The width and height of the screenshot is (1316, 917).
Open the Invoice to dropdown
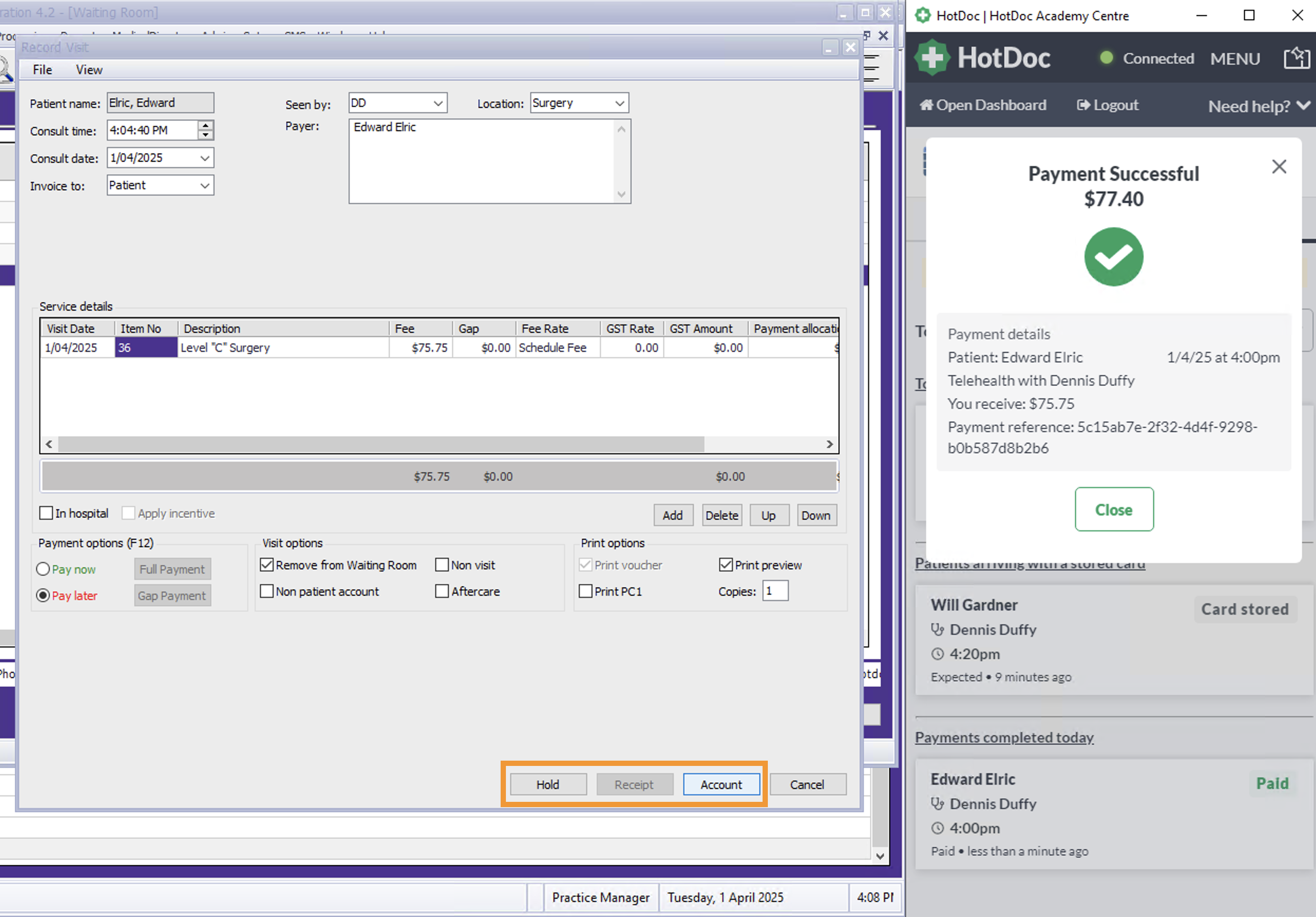(x=204, y=185)
